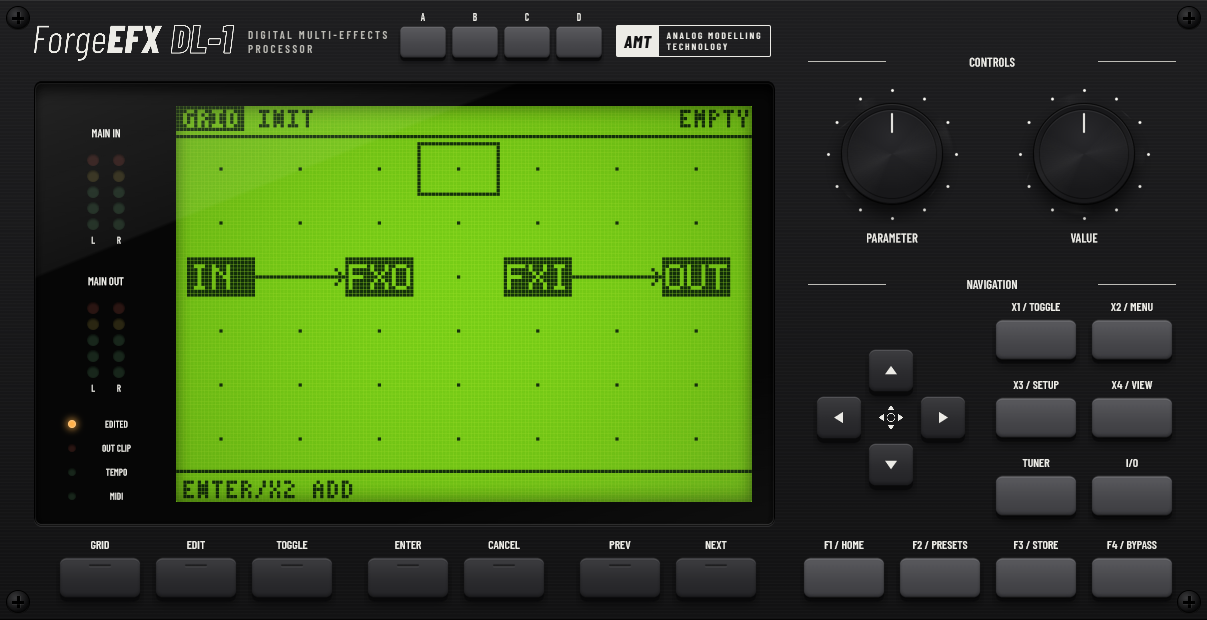Click the AMT Analog Modelling Technology logo
Image resolution: width=1207 pixels, height=620 pixels.
point(693,41)
